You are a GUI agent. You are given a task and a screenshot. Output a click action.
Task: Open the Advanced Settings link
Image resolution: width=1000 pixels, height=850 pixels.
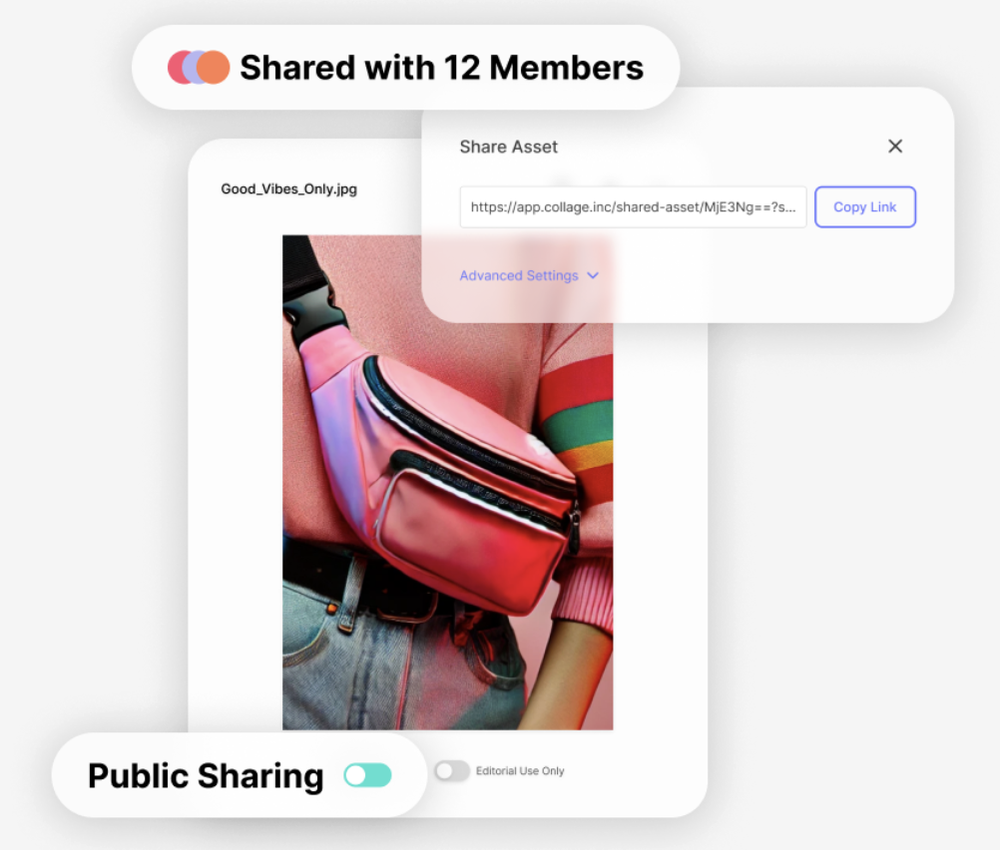[518, 275]
